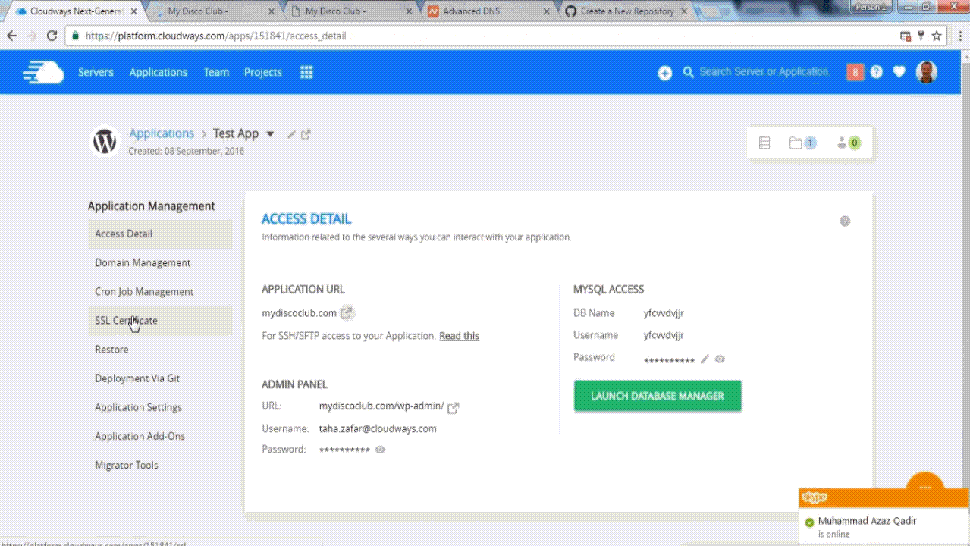Click Launch Database Manager button
The height and width of the screenshot is (546, 970).
coord(658,396)
